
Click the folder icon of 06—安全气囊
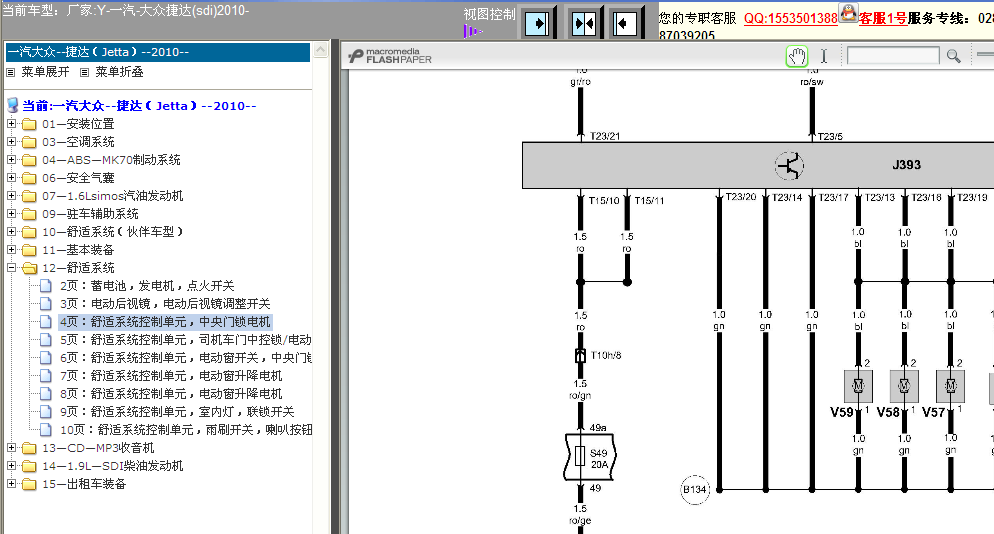tap(29, 178)
